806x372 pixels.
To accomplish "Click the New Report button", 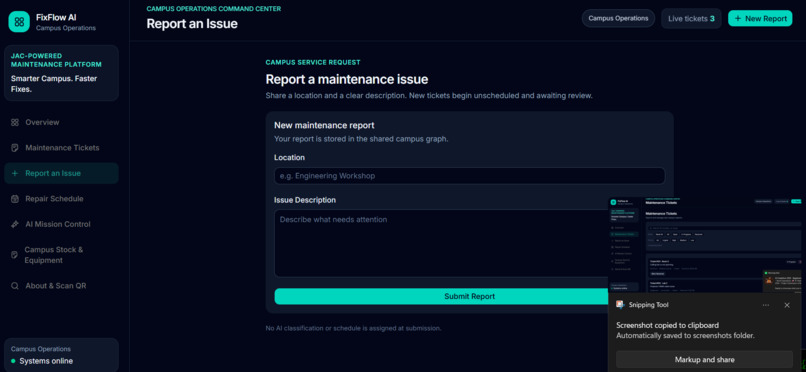I will pos(760,18).
